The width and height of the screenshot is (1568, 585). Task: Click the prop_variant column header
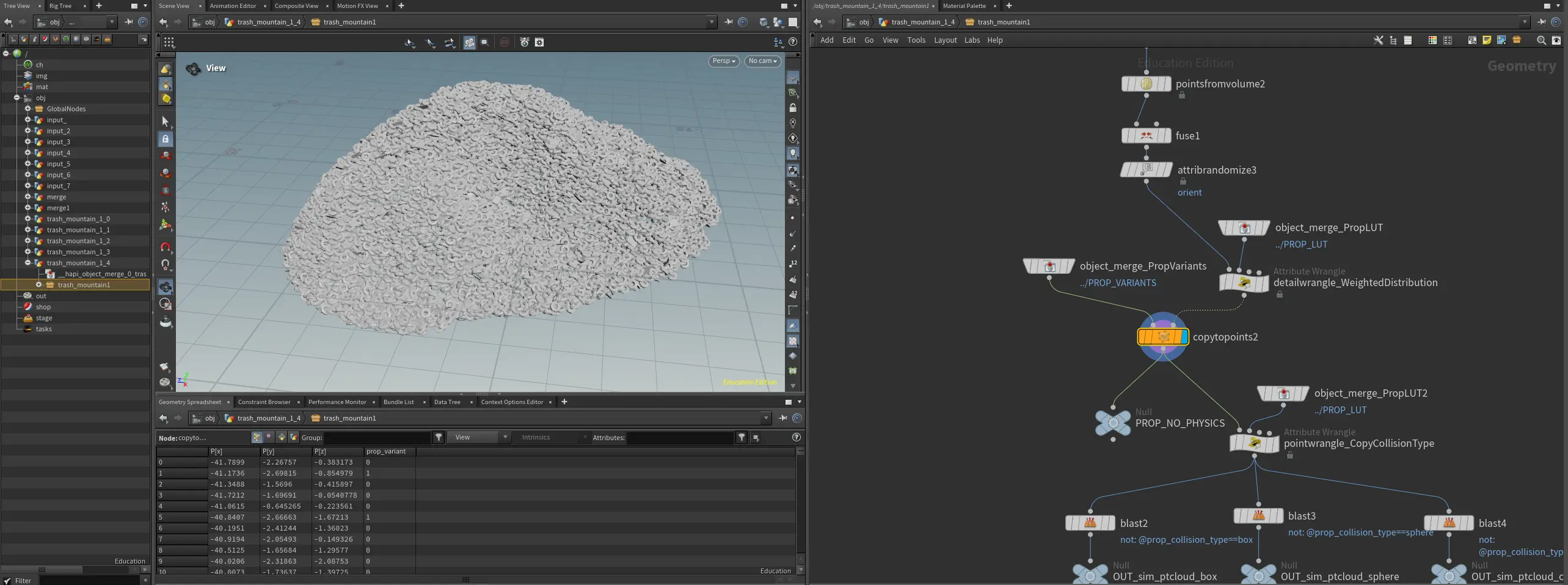[x=386, y=452]
